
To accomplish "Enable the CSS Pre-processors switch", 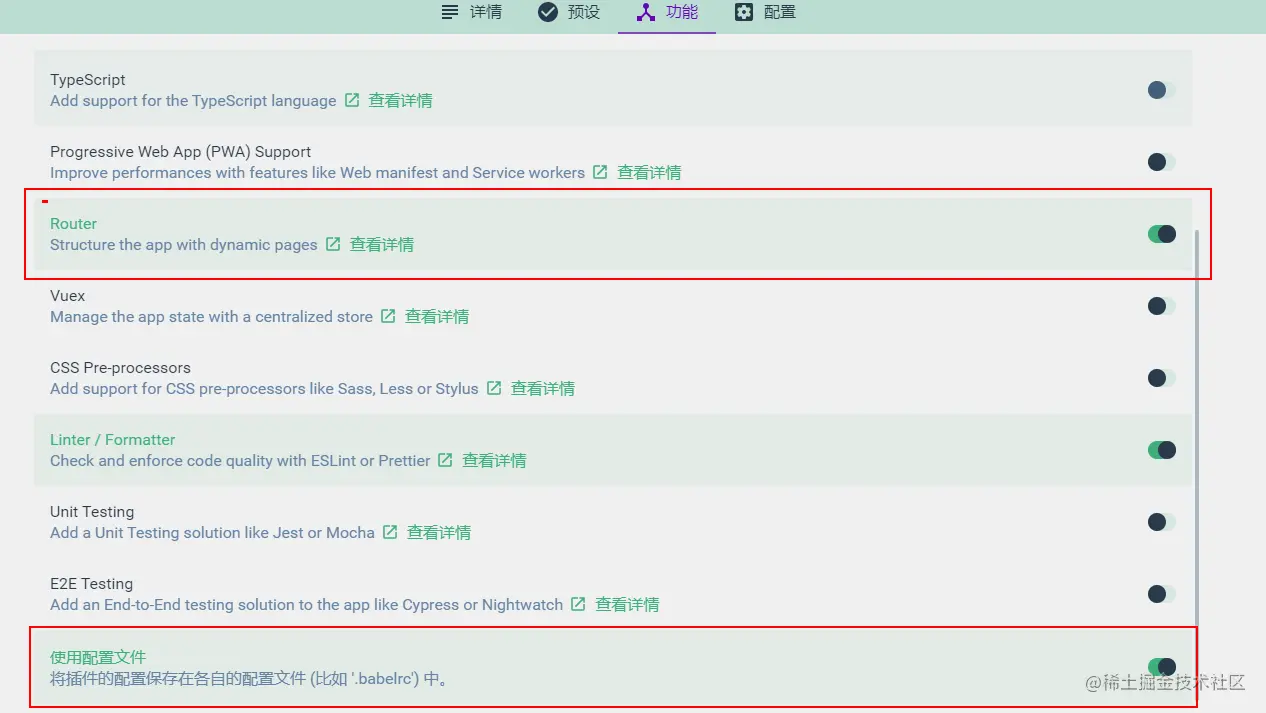I will (1161, 378).
